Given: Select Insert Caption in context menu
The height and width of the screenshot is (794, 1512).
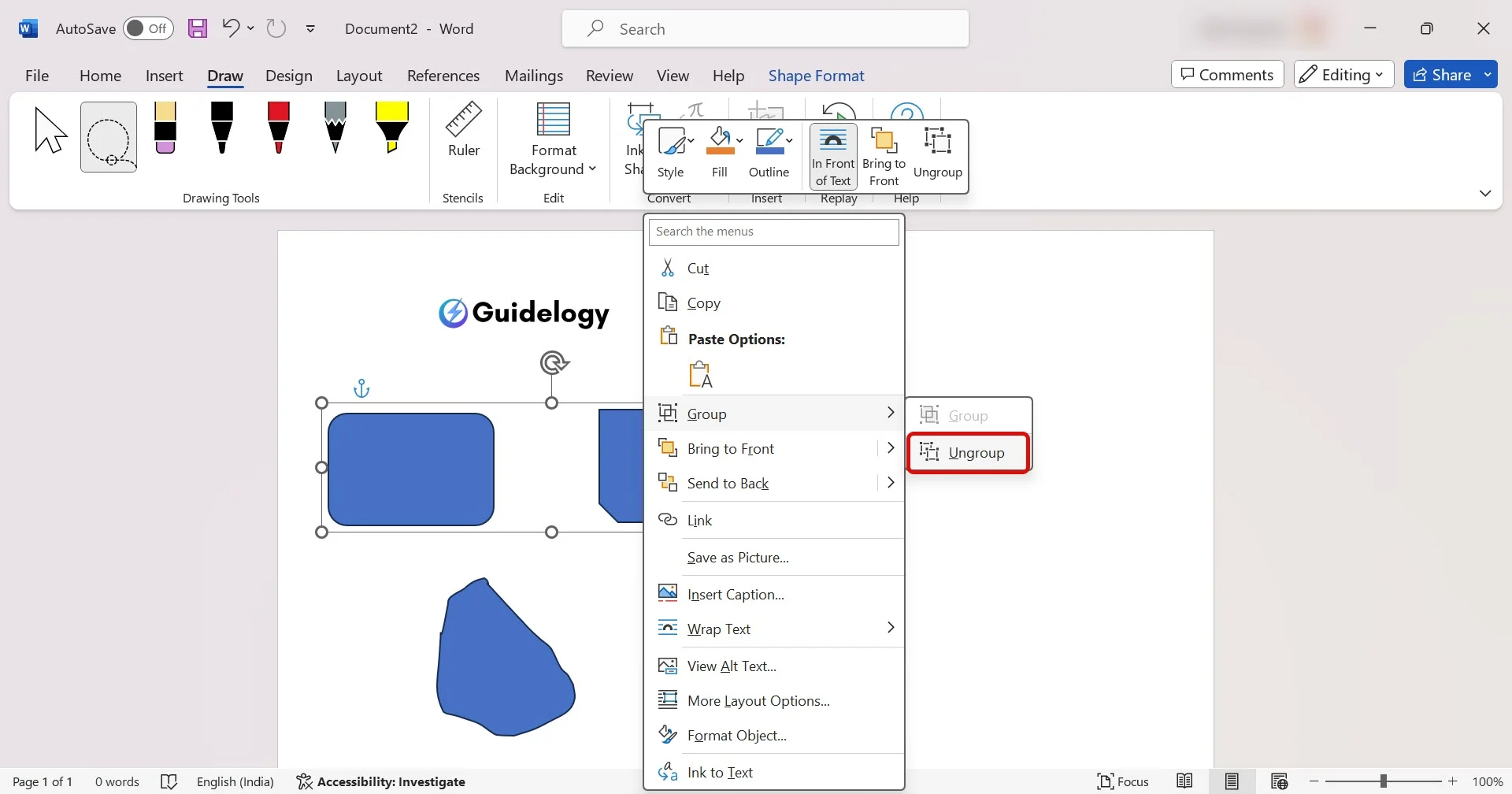Looking at the screenshot, I should 774,595.
